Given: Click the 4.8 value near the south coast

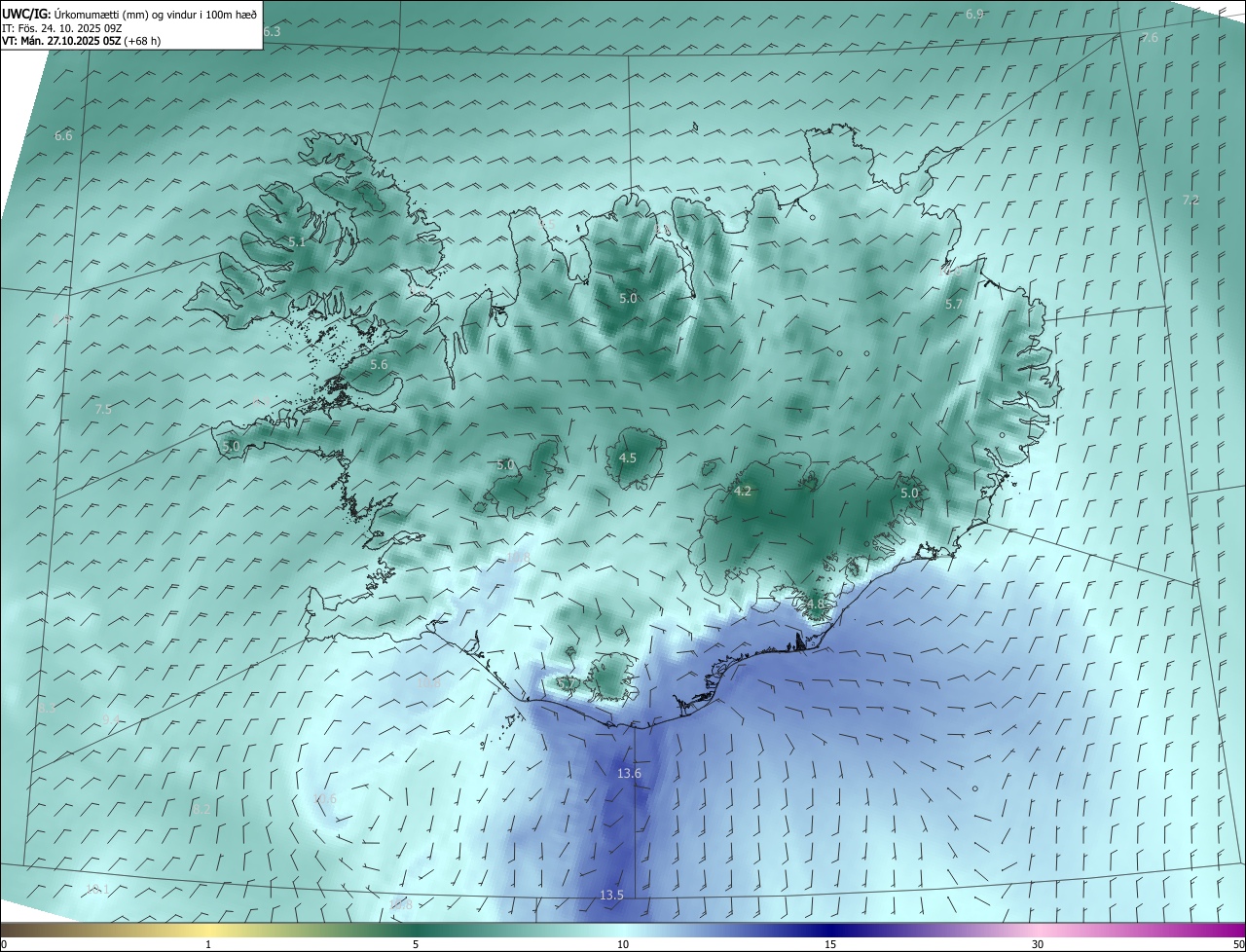Looking at the screenshot, I should click(815, 604).
